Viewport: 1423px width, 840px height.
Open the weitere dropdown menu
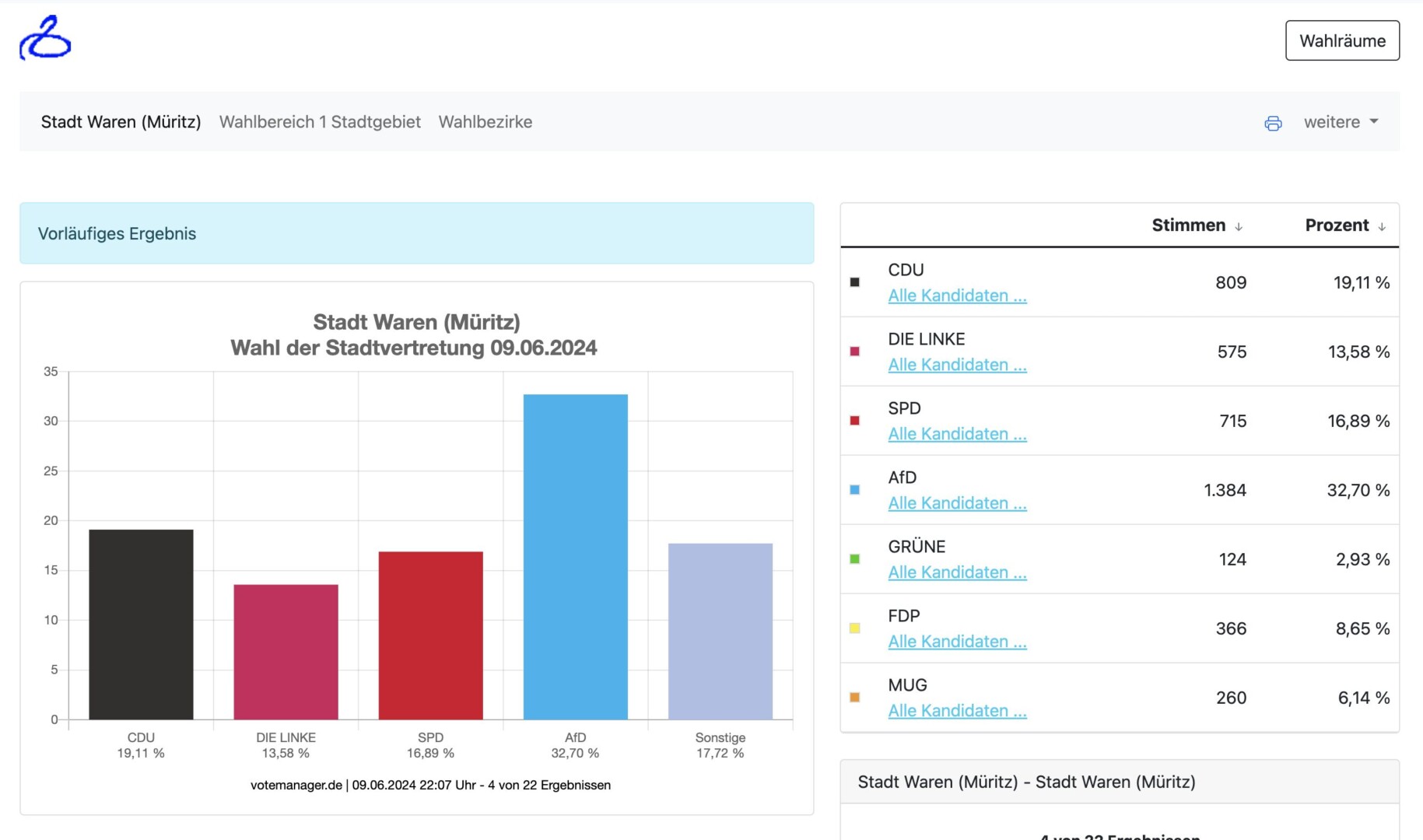click(x=1341, y=122)
